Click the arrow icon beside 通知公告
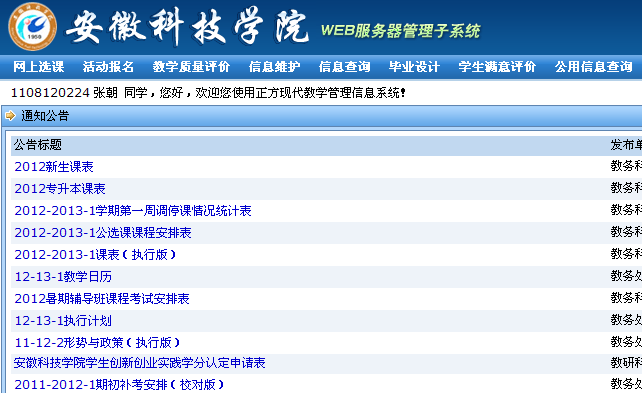 pos(10,116)
